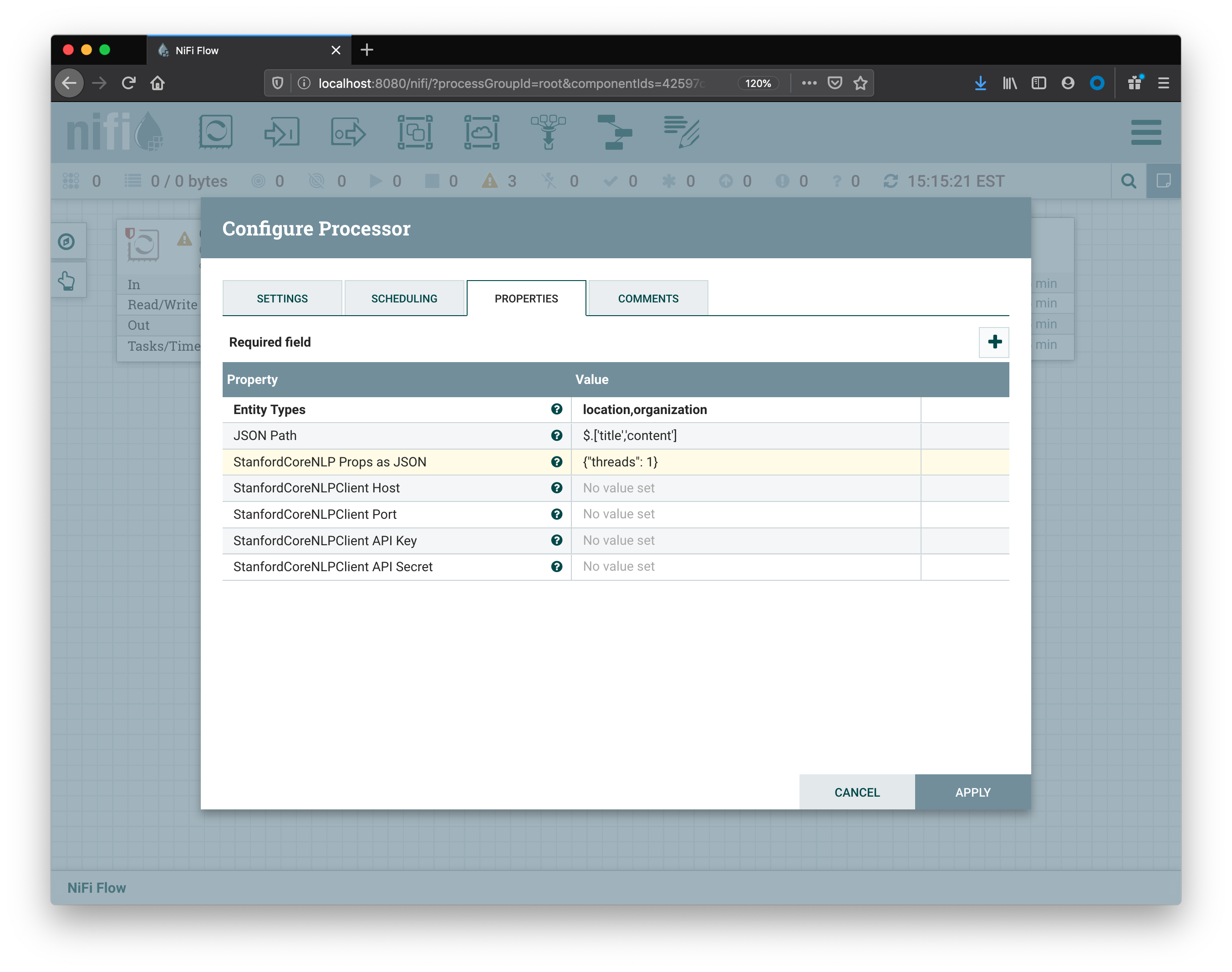Viewport: 1232px width, 972px height.
Task: Expand the COMMENTS tab
Action: point(648,298)
